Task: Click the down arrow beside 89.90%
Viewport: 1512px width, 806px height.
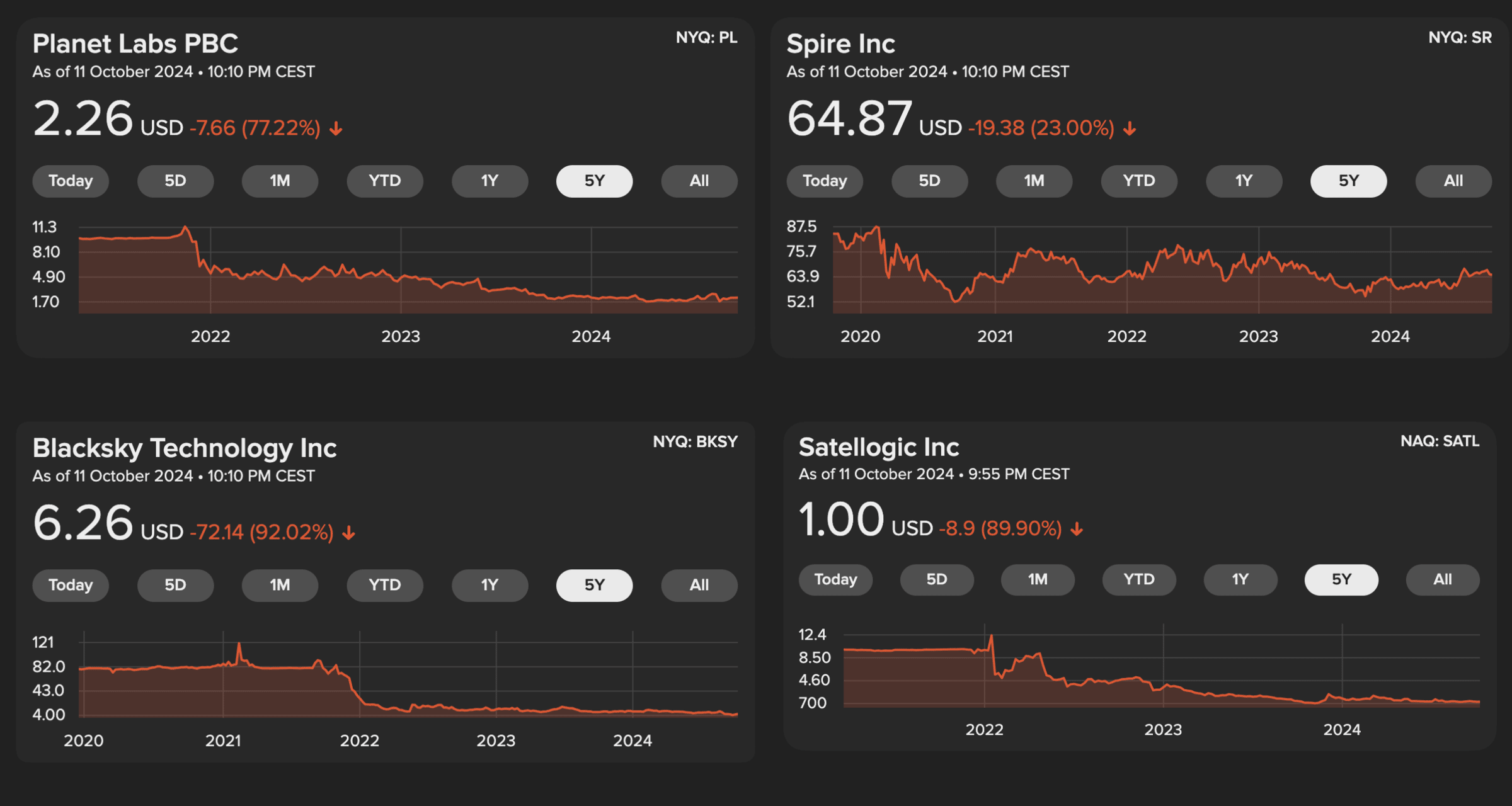Action: (x=1077, y=529)
